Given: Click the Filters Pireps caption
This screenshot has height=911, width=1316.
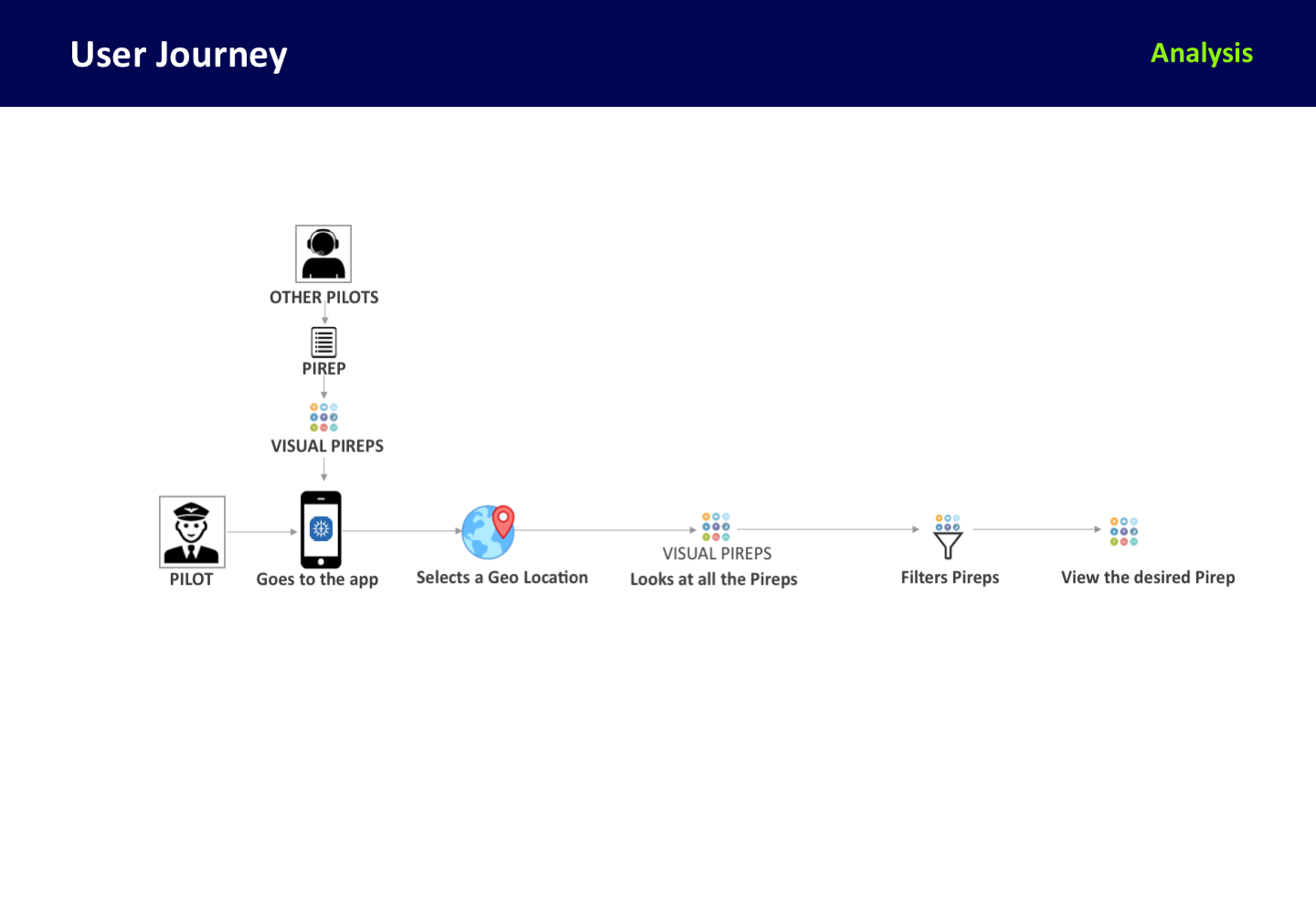Looking at the screenshot, I should (x=950, y=577).
